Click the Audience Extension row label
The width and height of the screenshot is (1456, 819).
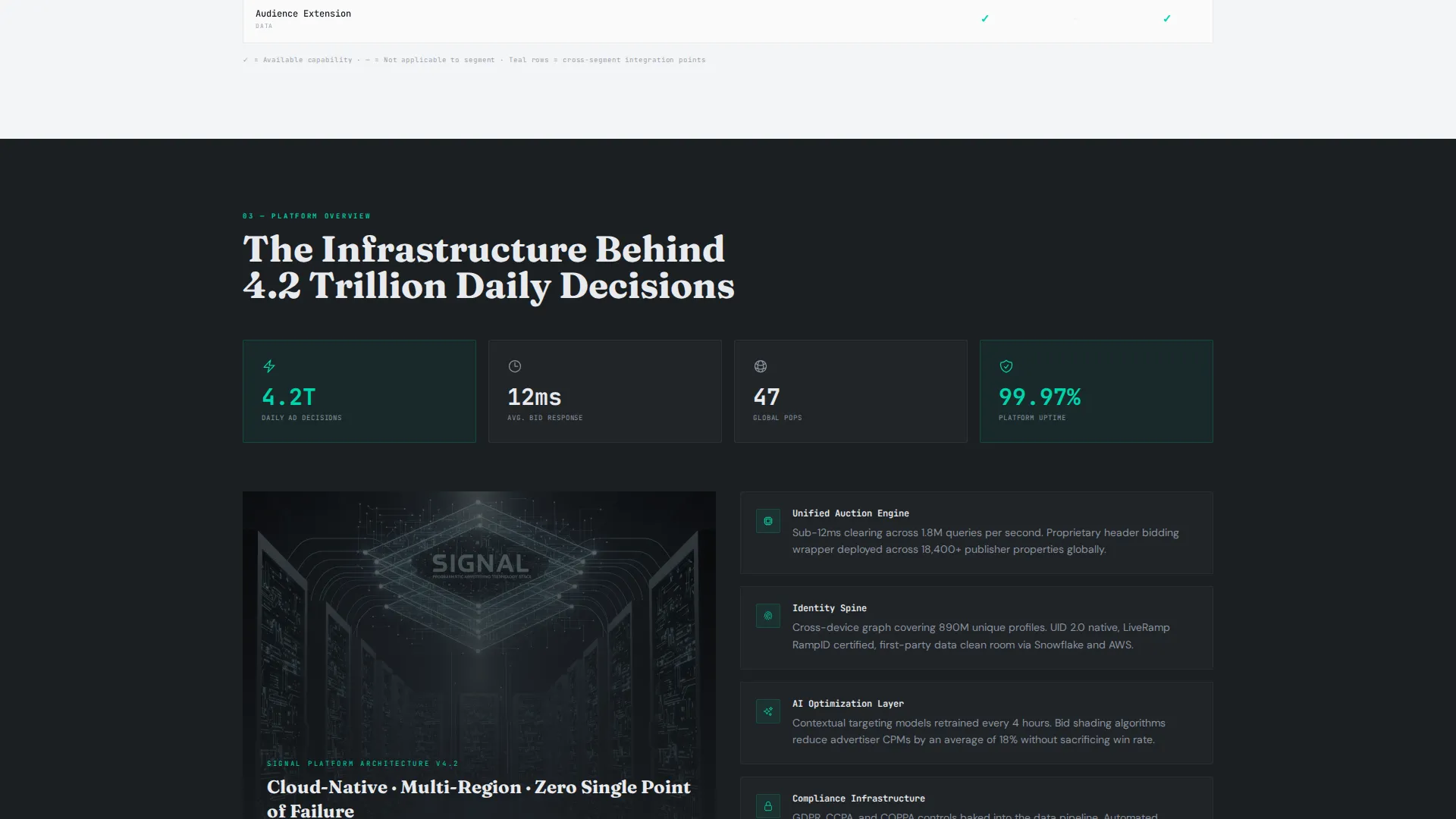pyautogui.click(x=303, y=14)
